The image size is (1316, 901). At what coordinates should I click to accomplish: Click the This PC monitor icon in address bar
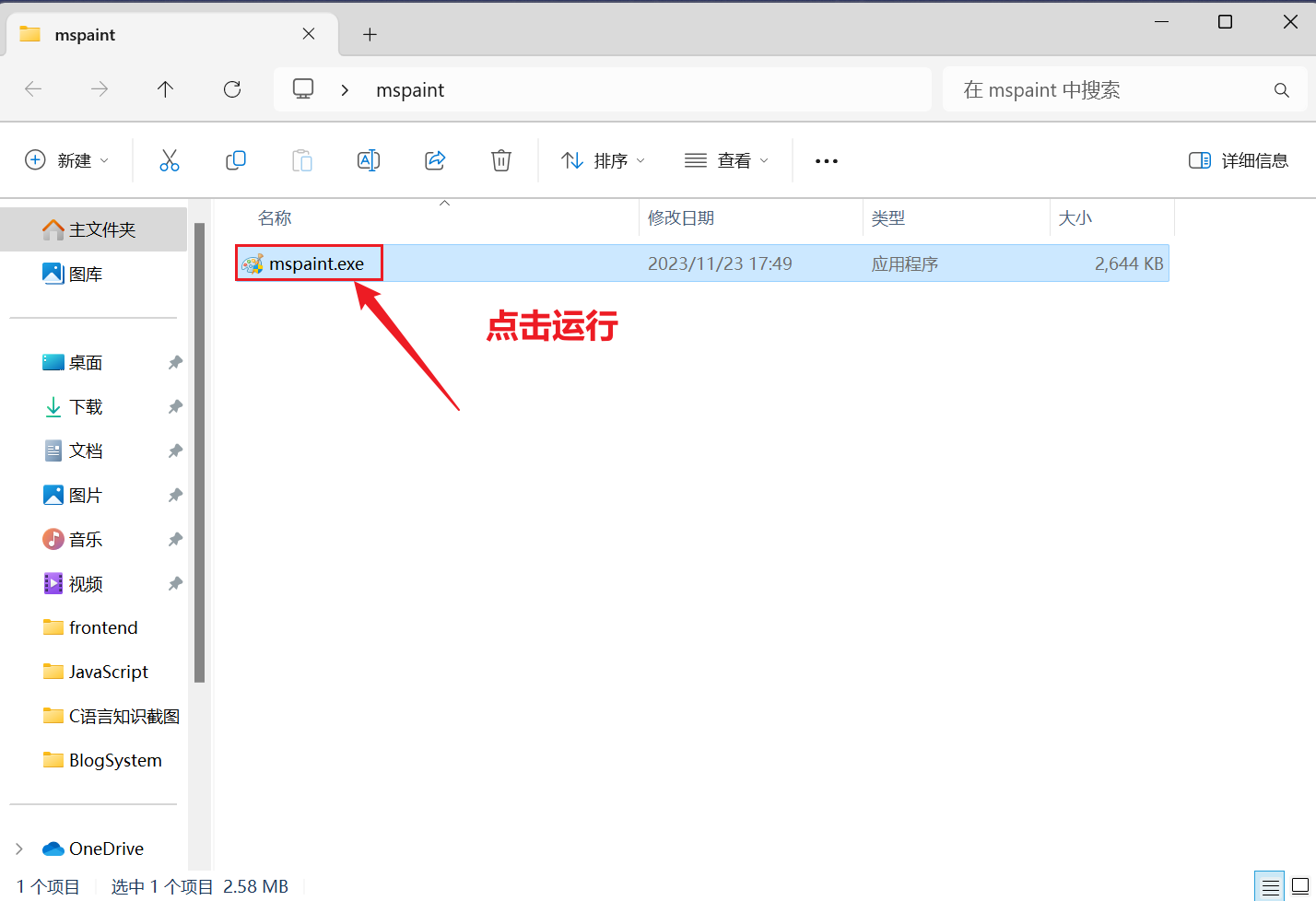click(303, 89)
